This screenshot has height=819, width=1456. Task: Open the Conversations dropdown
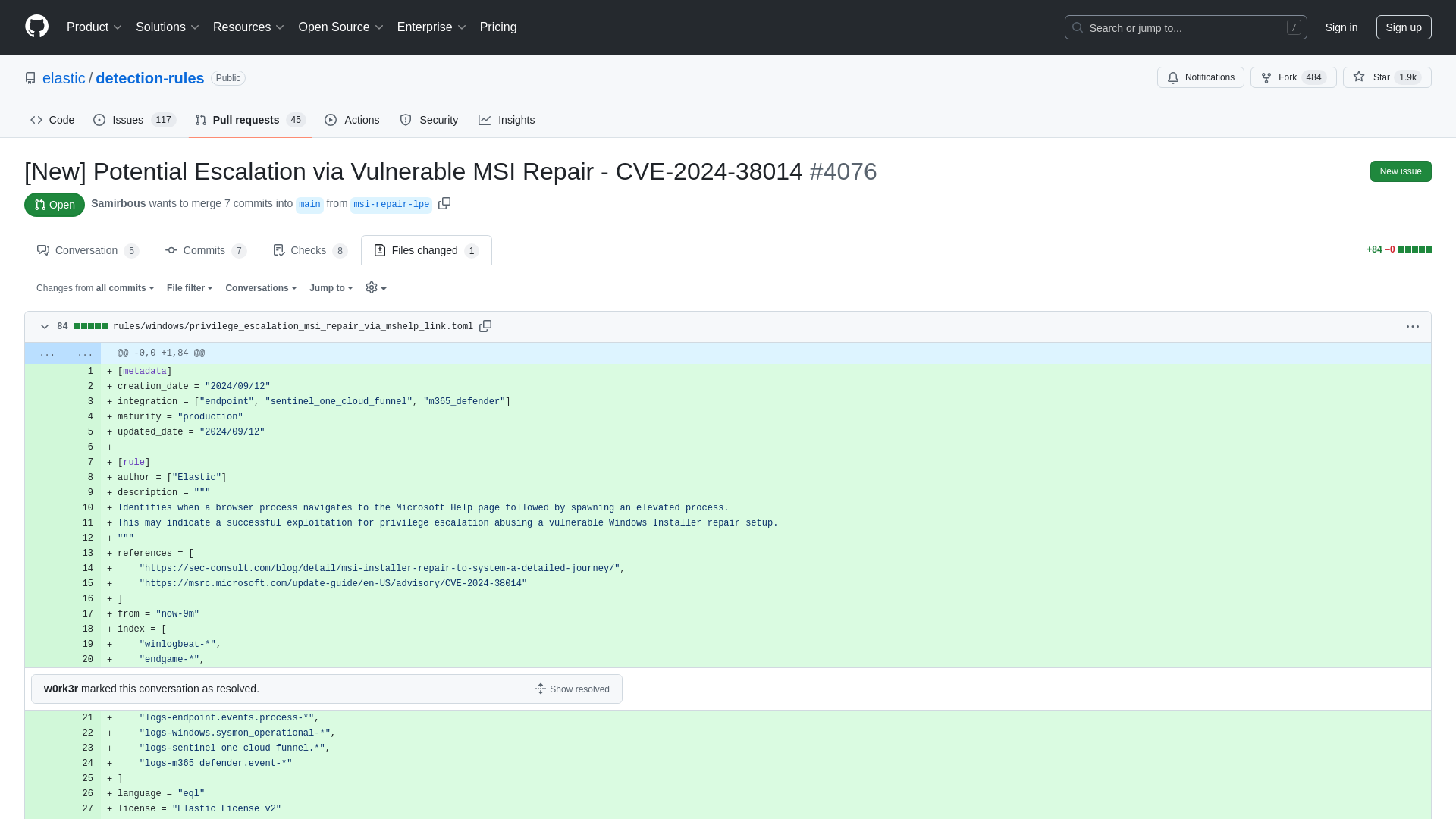click(261, 288)
